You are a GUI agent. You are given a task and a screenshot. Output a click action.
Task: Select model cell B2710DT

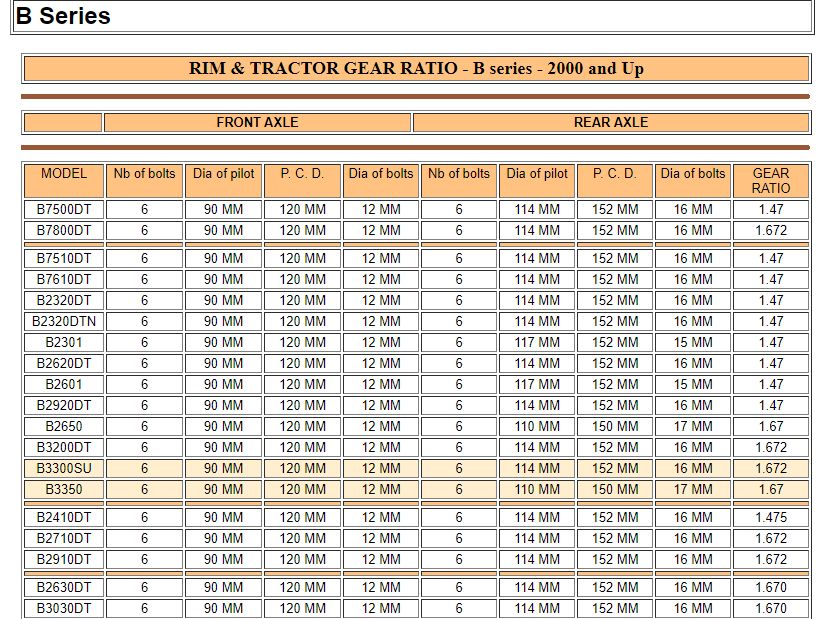point(64,538)
